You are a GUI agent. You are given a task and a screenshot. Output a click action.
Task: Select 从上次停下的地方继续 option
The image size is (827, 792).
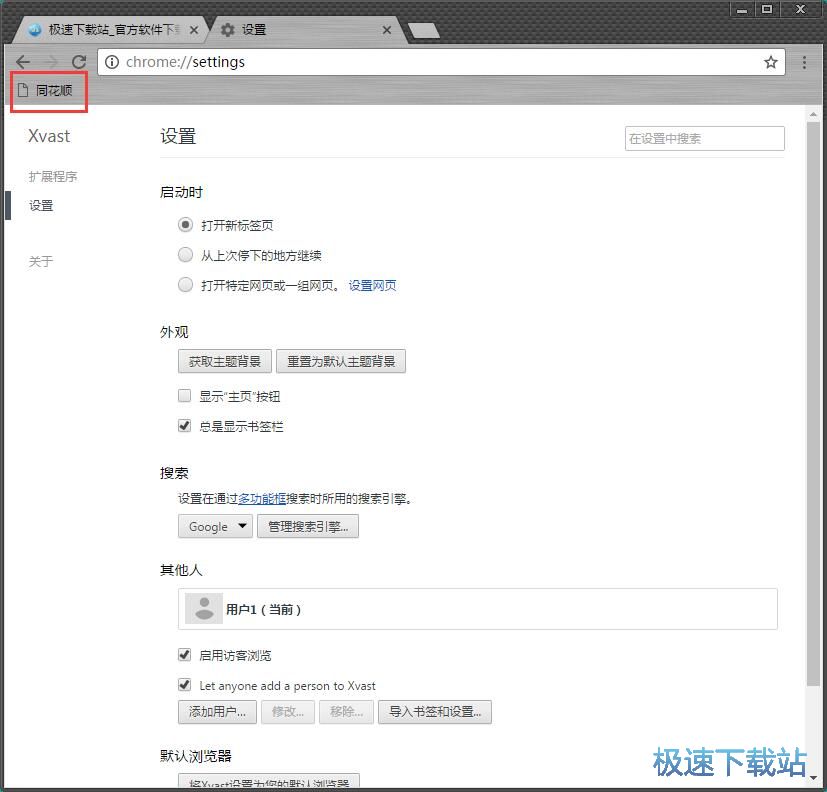point(185,255)
